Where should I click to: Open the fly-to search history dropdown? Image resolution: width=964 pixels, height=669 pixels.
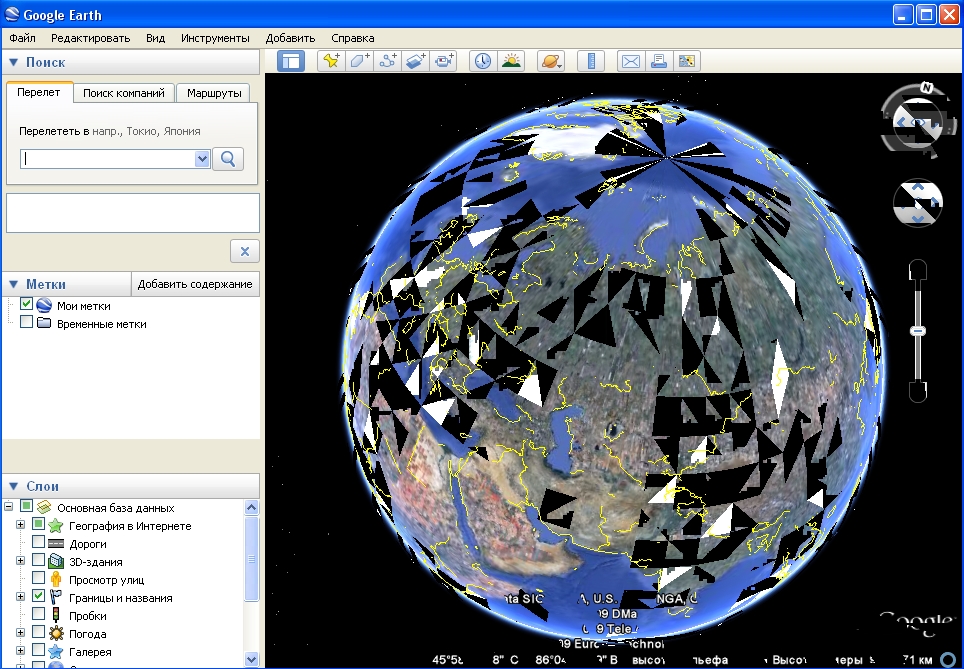pos(202,159)
